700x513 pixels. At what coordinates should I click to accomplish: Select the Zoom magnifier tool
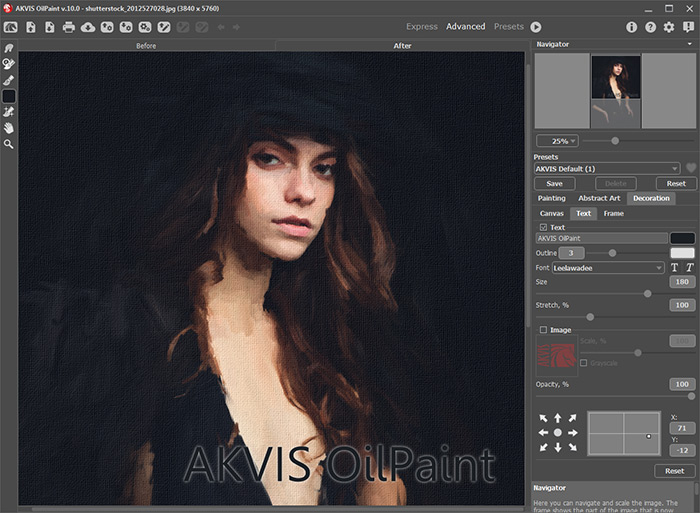pyautogui.click(x=8, y=144)
